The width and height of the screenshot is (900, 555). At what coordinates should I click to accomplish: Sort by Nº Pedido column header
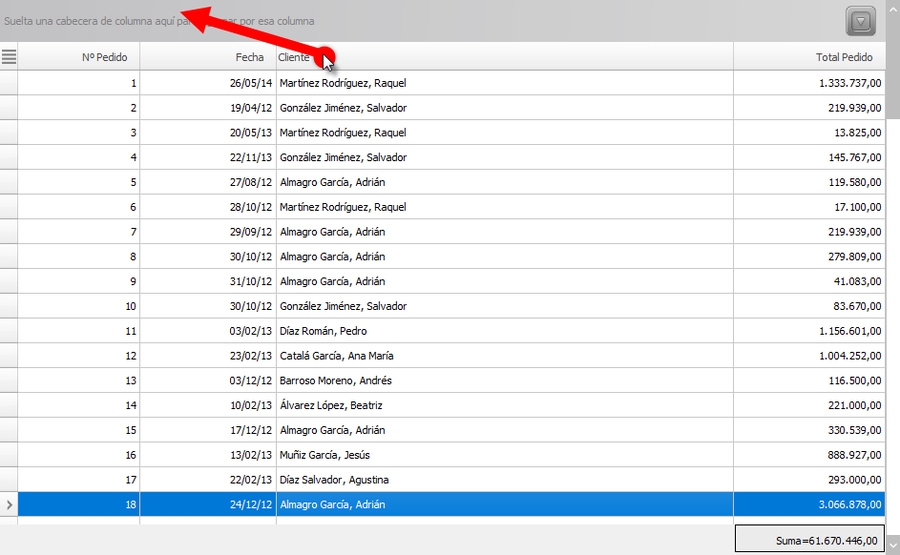coord(78,58)
